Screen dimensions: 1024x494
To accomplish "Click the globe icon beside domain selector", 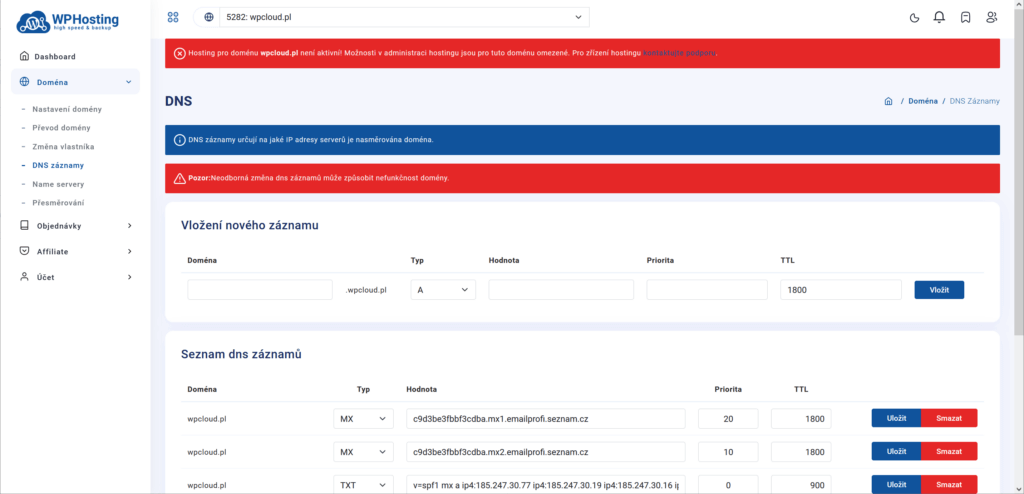I will (x=208, y=17).
